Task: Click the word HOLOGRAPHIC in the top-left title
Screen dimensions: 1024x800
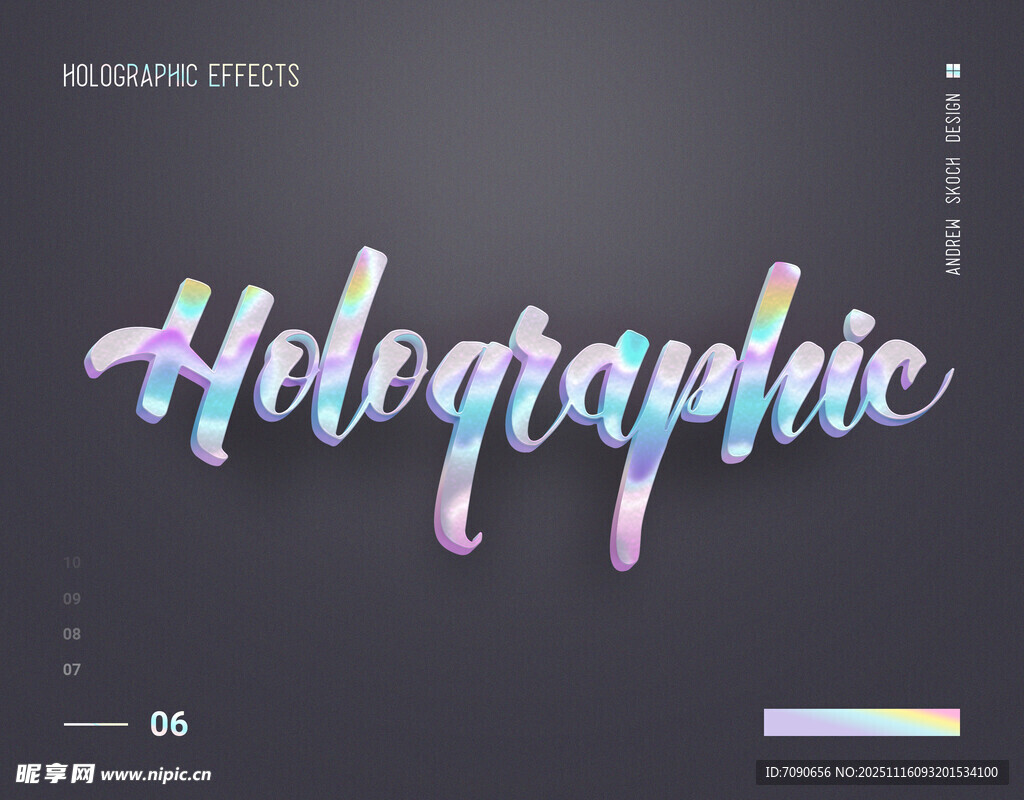Action: pos(130,76)
